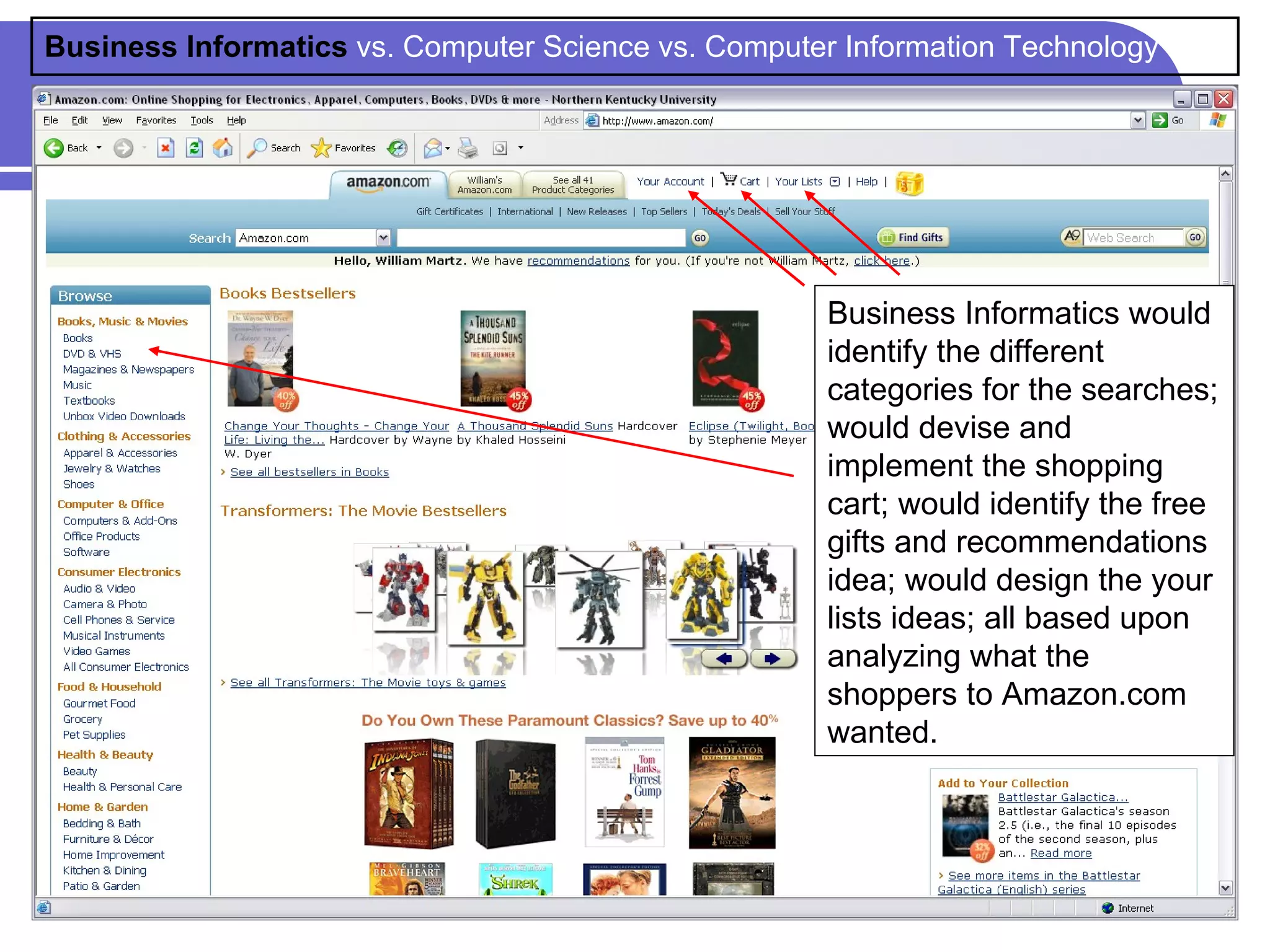This screenshot has height=952, width=1270.
Task: Open the Tools menu
Action: (202, 120)
